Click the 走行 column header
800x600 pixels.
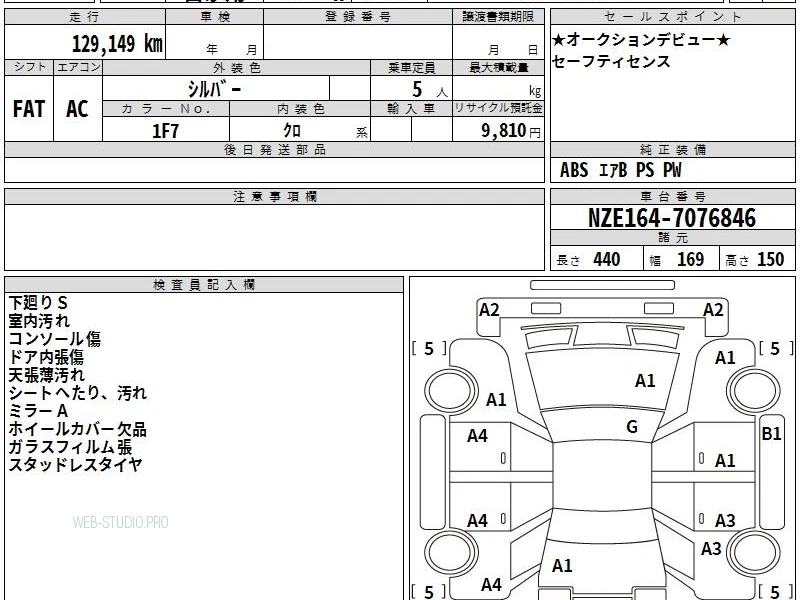(85, 17)
